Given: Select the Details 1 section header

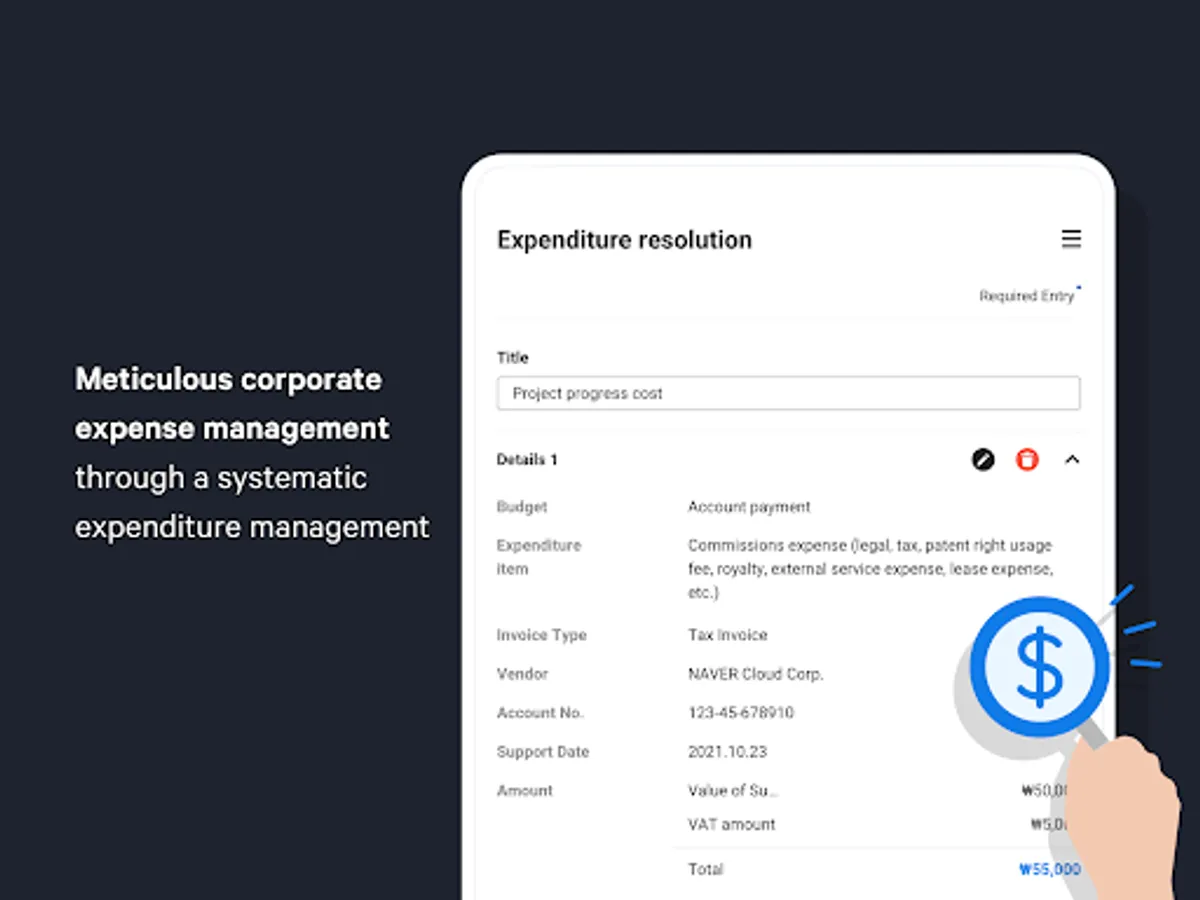Looking at the screenshot, I should (x=526, y=460).
